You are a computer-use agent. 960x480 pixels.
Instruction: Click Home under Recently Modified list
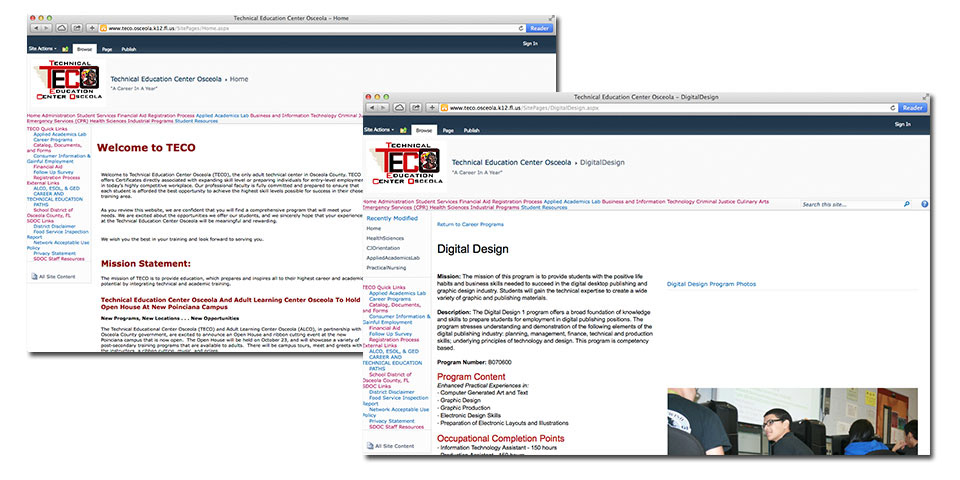pos(373,228)
